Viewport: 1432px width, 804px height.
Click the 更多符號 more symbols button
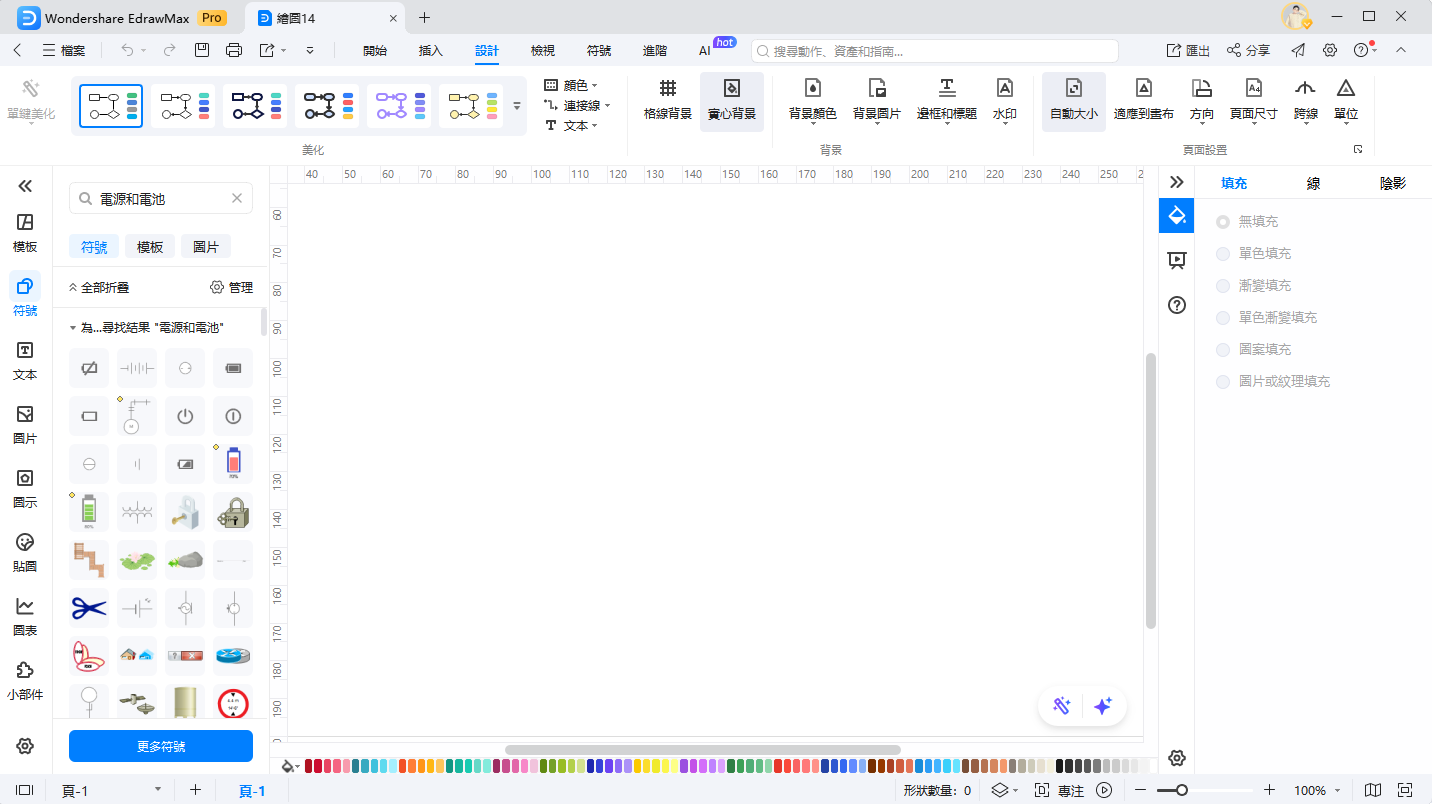pyautogui.click(x=160, y=746)
